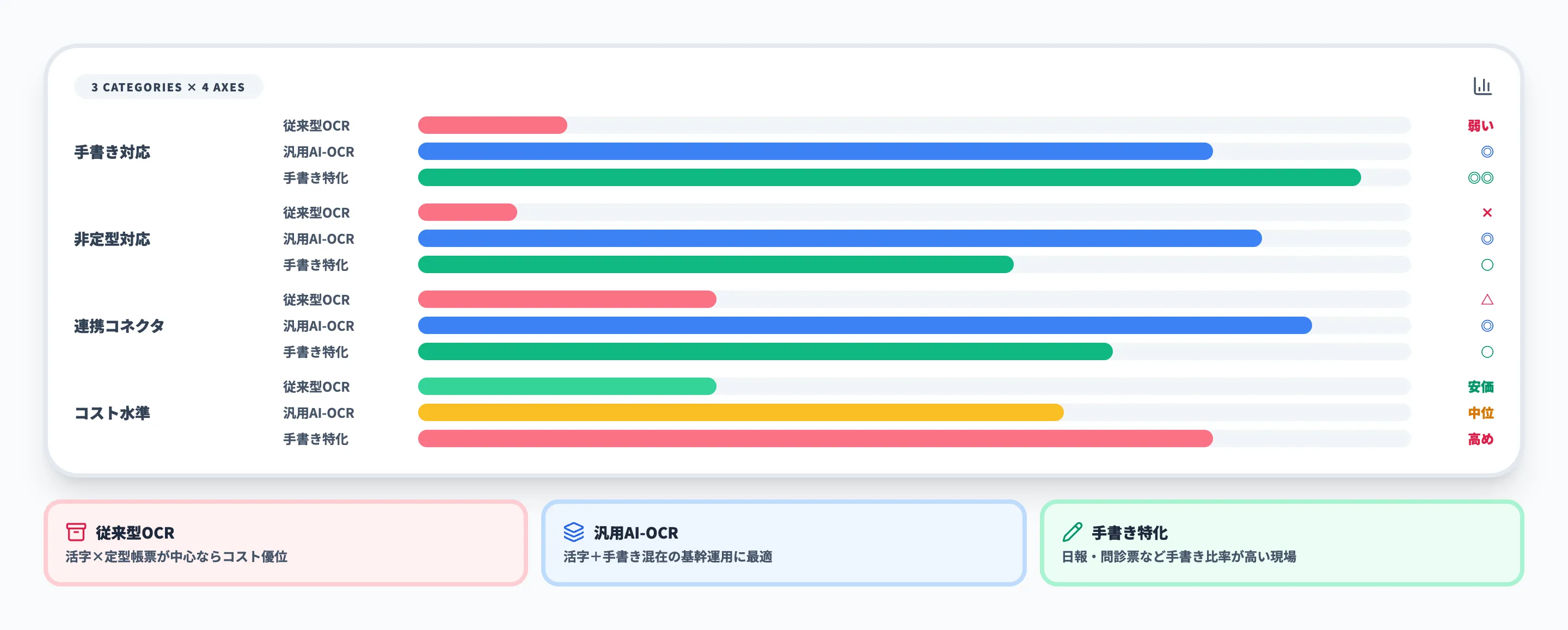Click the layers icon on the 汎用AI-OCR card
Viewport: 1568px width, 630px height.
[574, 532]
